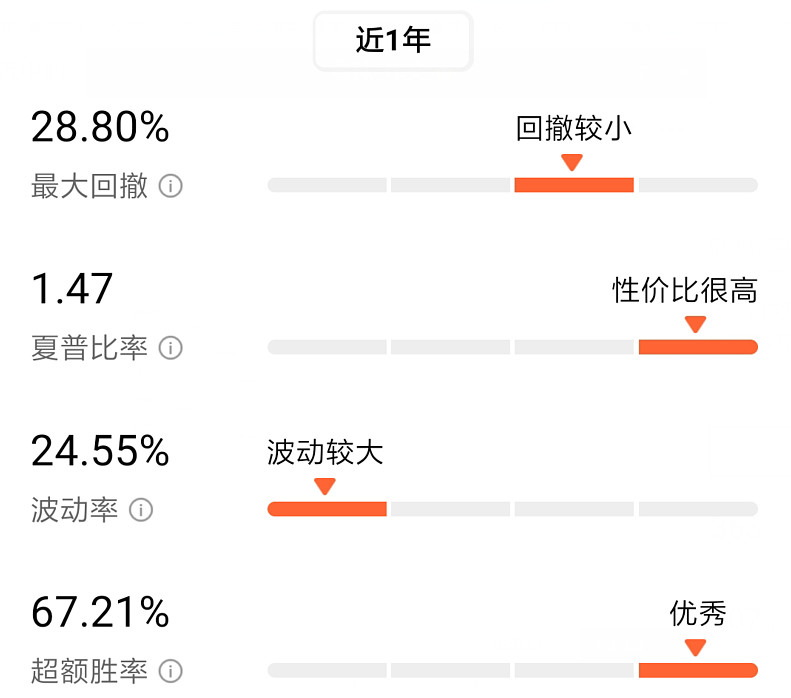Click highlighted segment of 波动率 bar
The image size is (791, 698).
coord(327,509)
